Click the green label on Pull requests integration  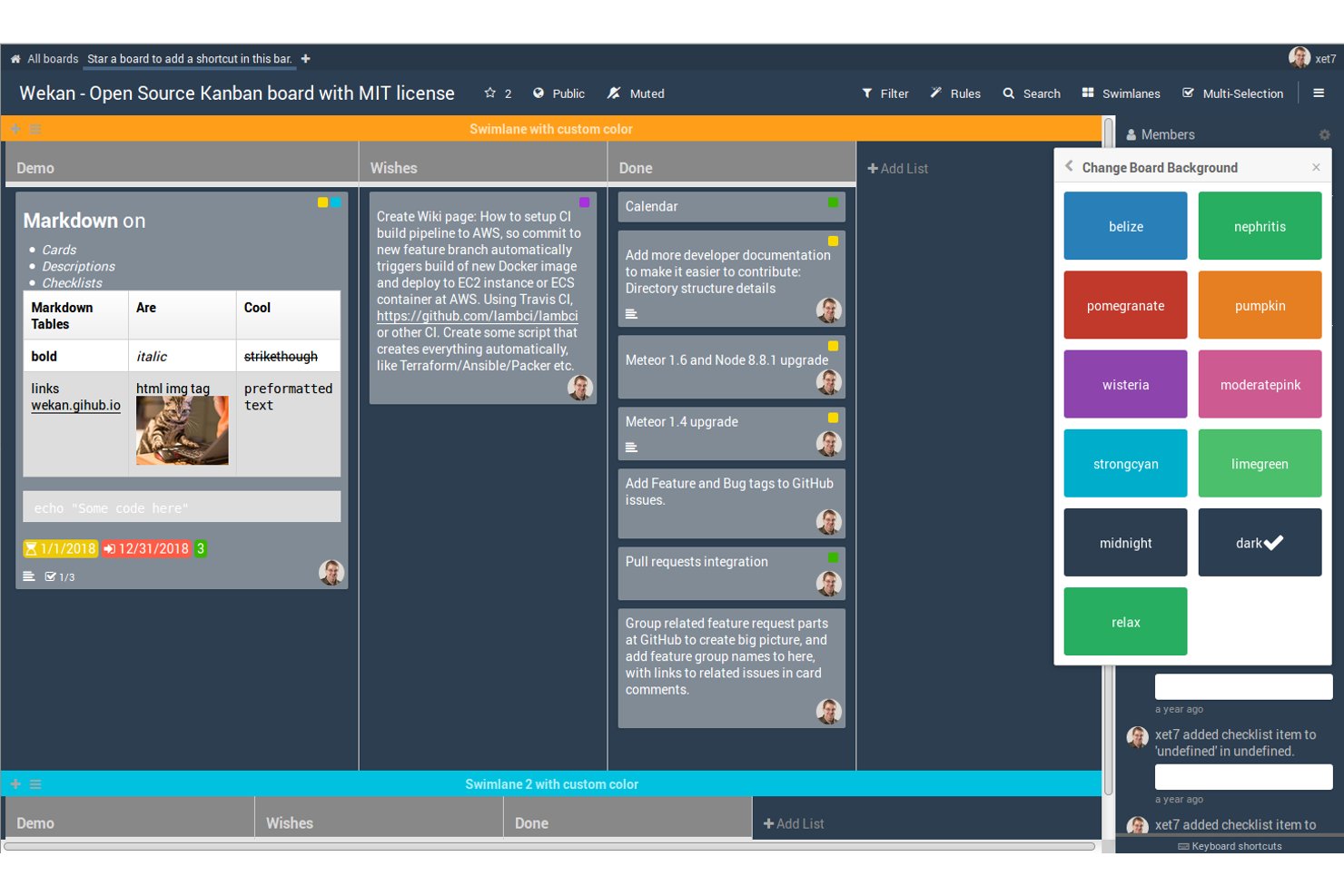pos(833,557)
